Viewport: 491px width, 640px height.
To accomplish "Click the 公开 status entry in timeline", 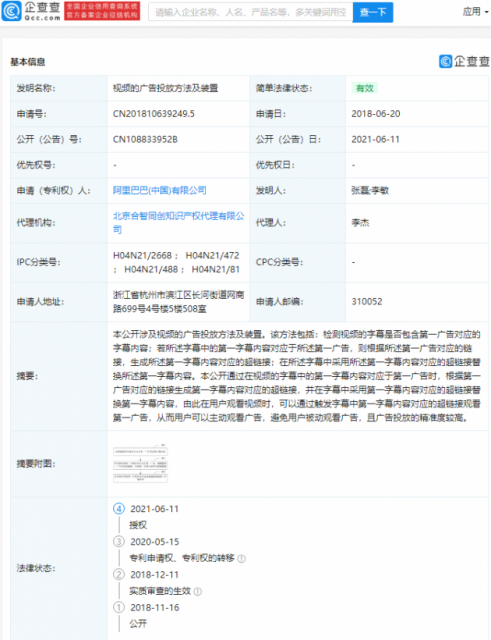I will click(x=138, y=624).
